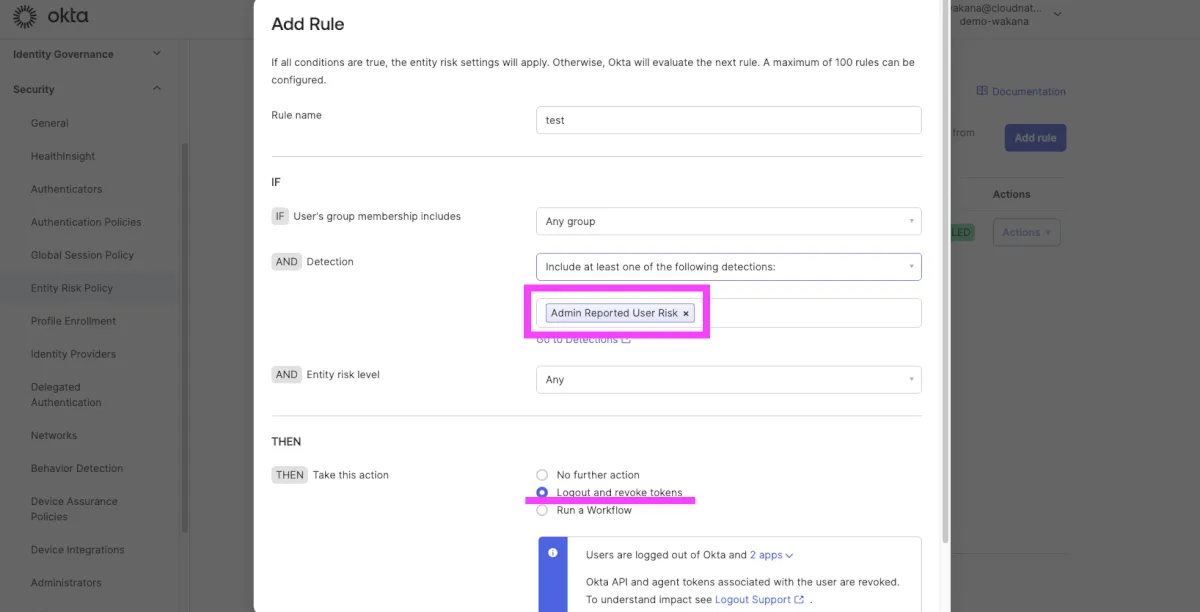Click the info icon in the blue panel
Image resolution: width=1200 pixels, height=612 pixels.
(553, 553)
